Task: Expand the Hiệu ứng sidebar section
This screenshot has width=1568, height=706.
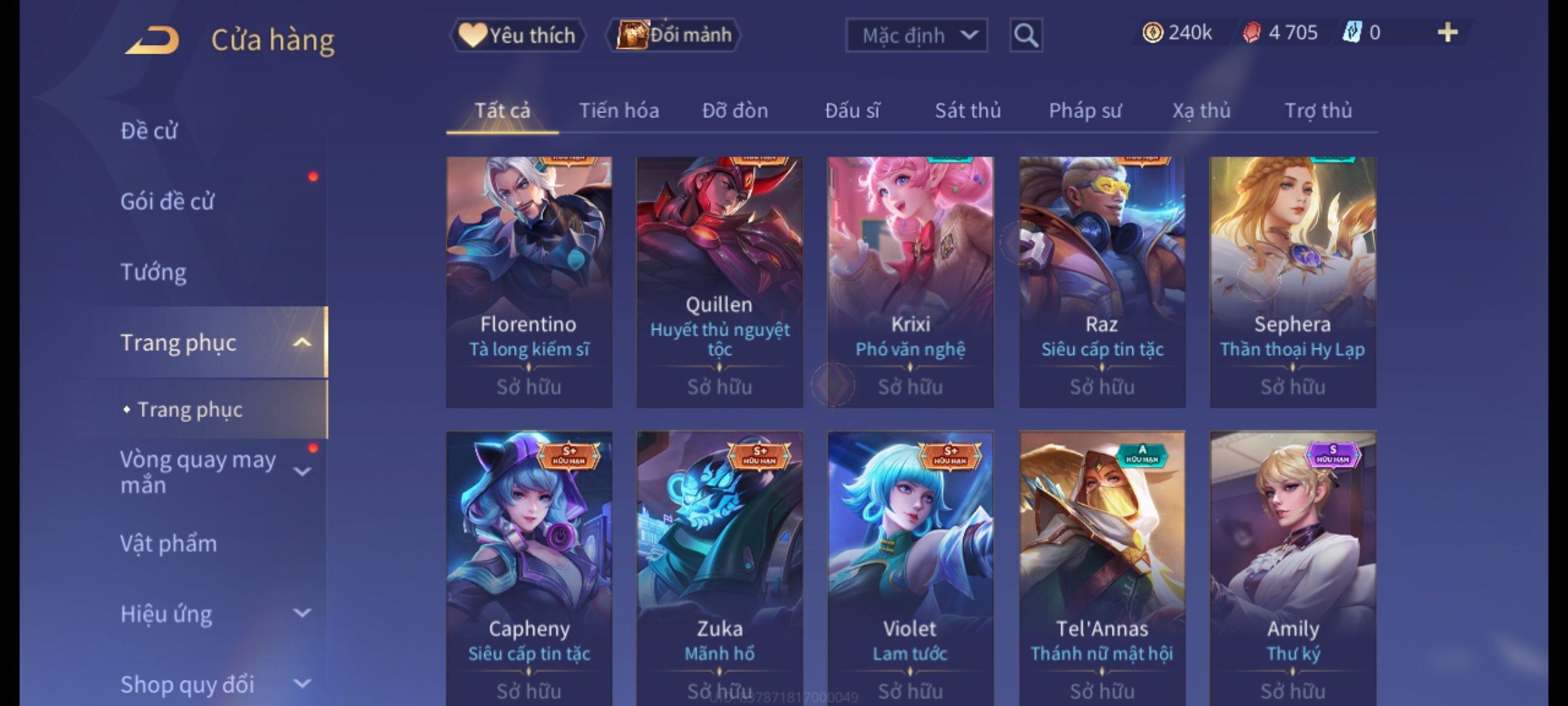Action: click(x=302, y=613)
